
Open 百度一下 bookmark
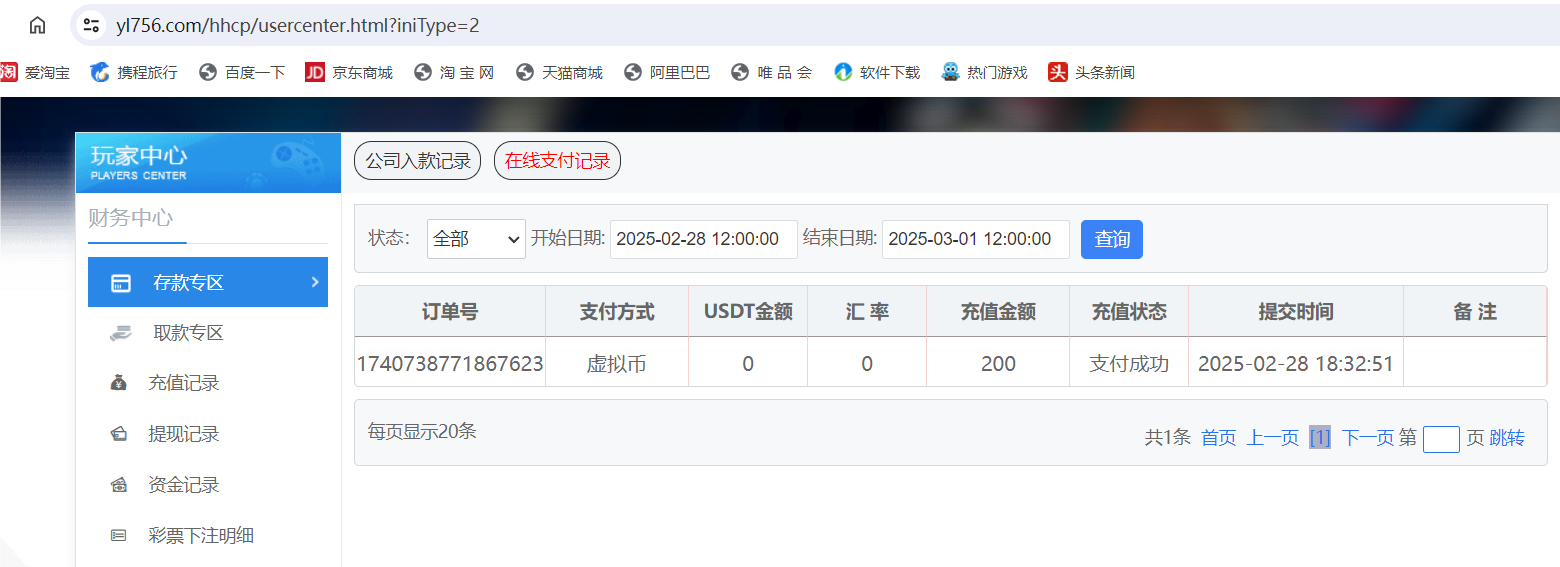(x=242, y=72)
